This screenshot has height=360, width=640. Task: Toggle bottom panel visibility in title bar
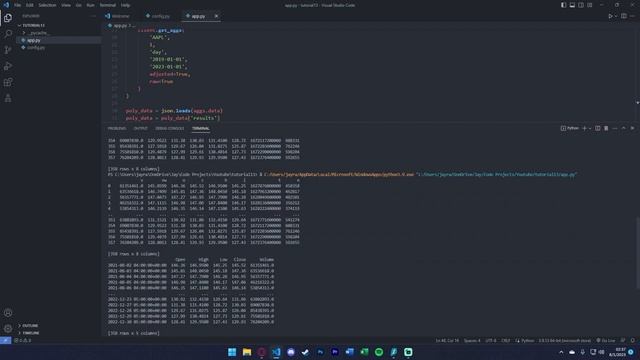pyautogui.click(x=572, y=5)
